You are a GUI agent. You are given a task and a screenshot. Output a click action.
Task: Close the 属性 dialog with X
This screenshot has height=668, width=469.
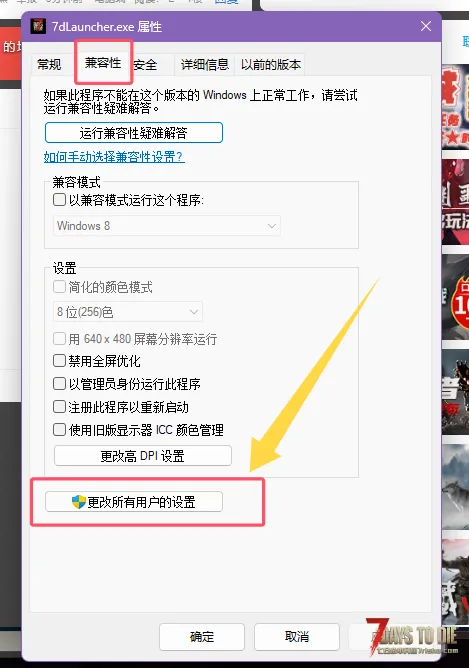point(426,26)
